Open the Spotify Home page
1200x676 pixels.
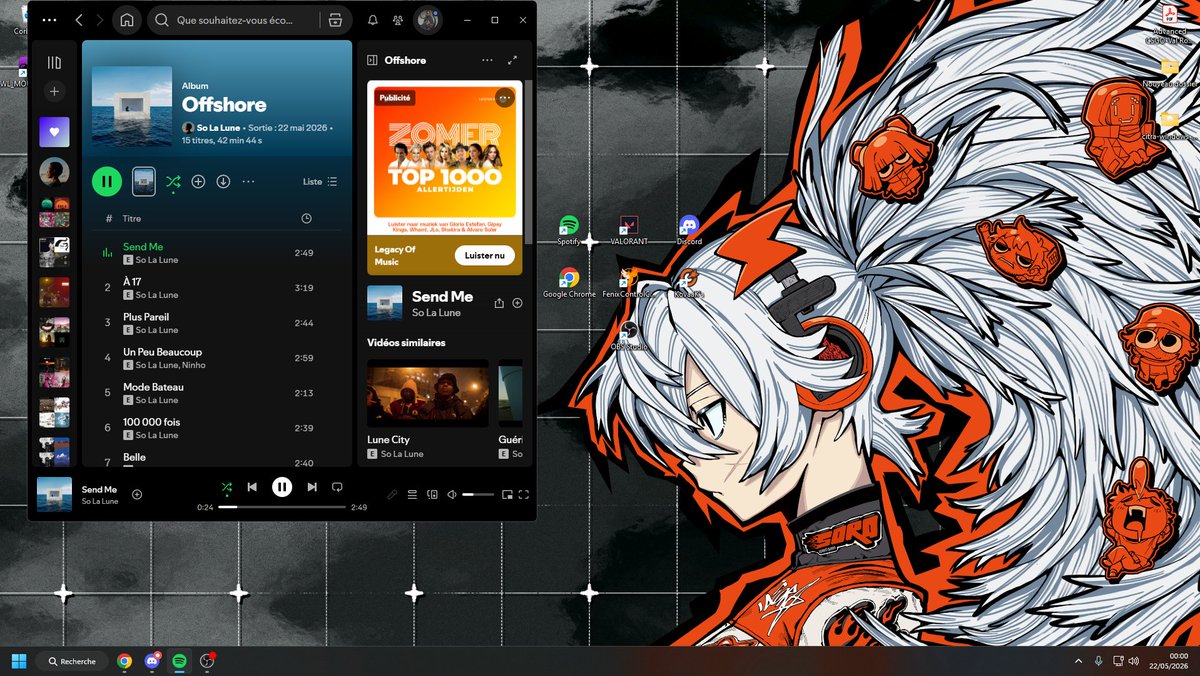click(x=126, y=20)
